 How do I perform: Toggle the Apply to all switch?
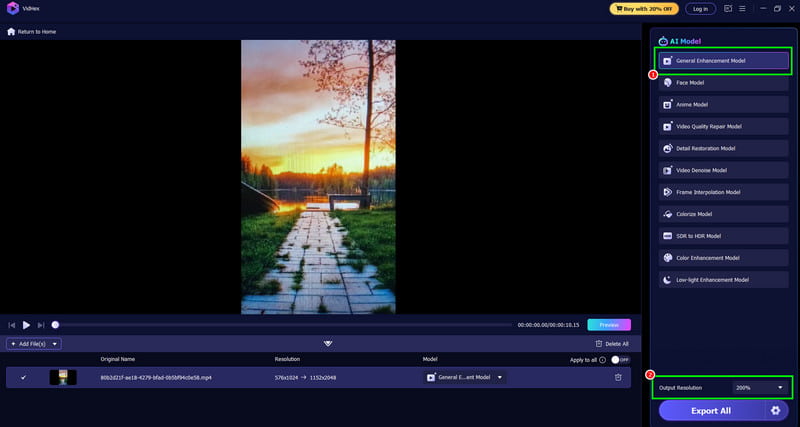621,359
